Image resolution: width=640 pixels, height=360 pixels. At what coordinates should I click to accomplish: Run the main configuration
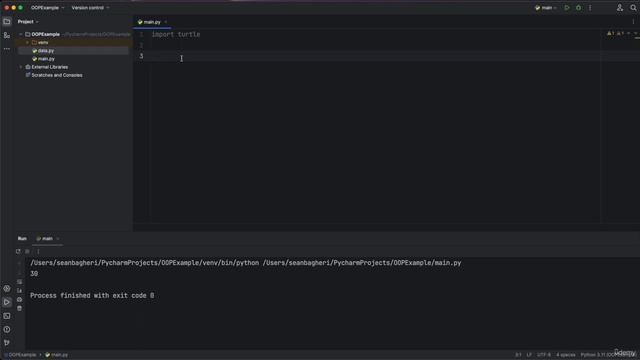(x=567, y=8)
